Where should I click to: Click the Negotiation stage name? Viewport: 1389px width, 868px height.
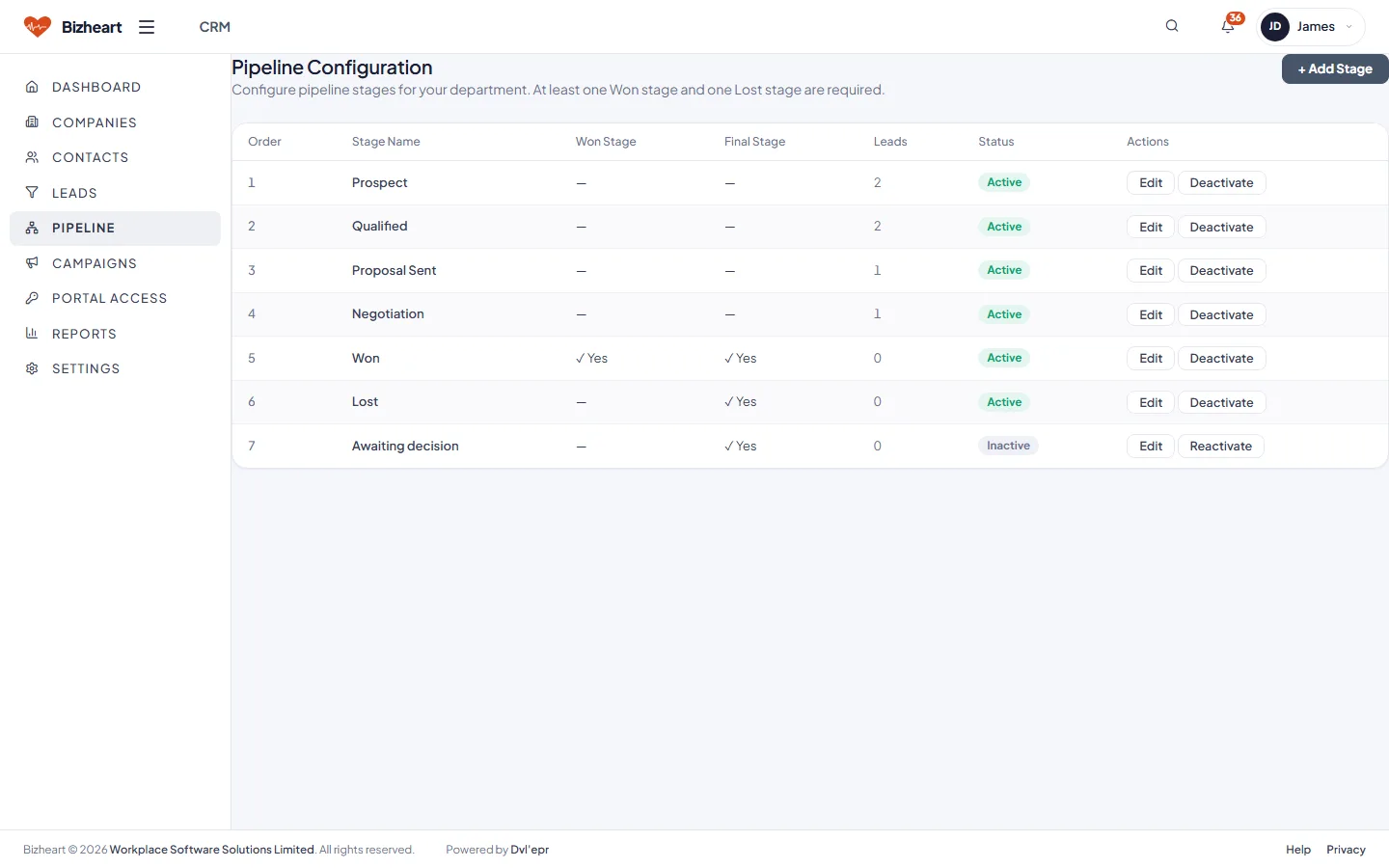[x=388, y=314]
